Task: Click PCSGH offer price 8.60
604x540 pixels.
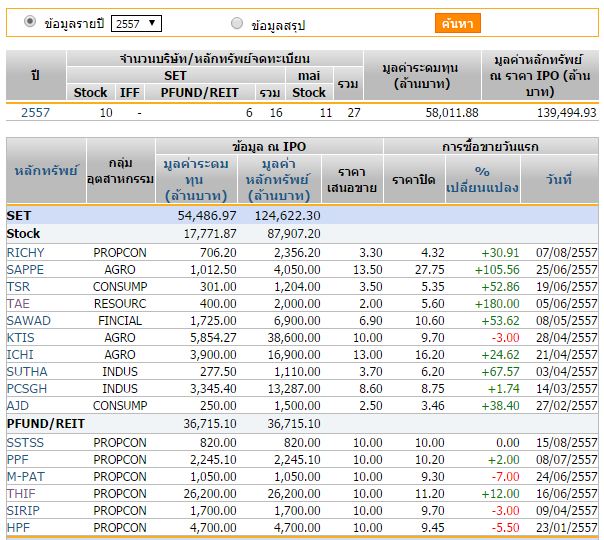Action: point(371,388)
